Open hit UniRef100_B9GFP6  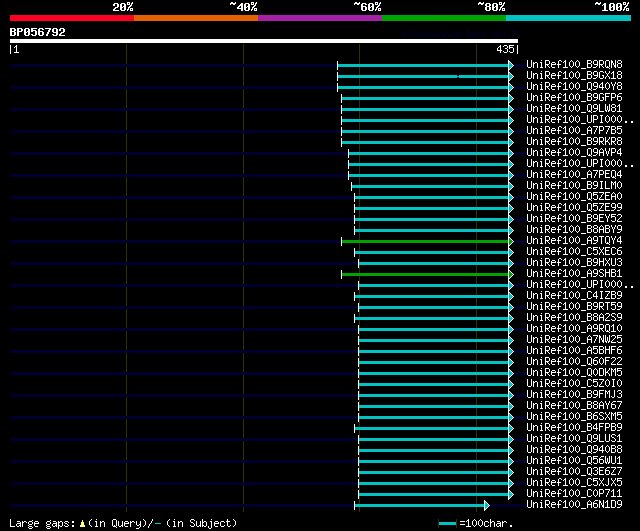point(574,97)
